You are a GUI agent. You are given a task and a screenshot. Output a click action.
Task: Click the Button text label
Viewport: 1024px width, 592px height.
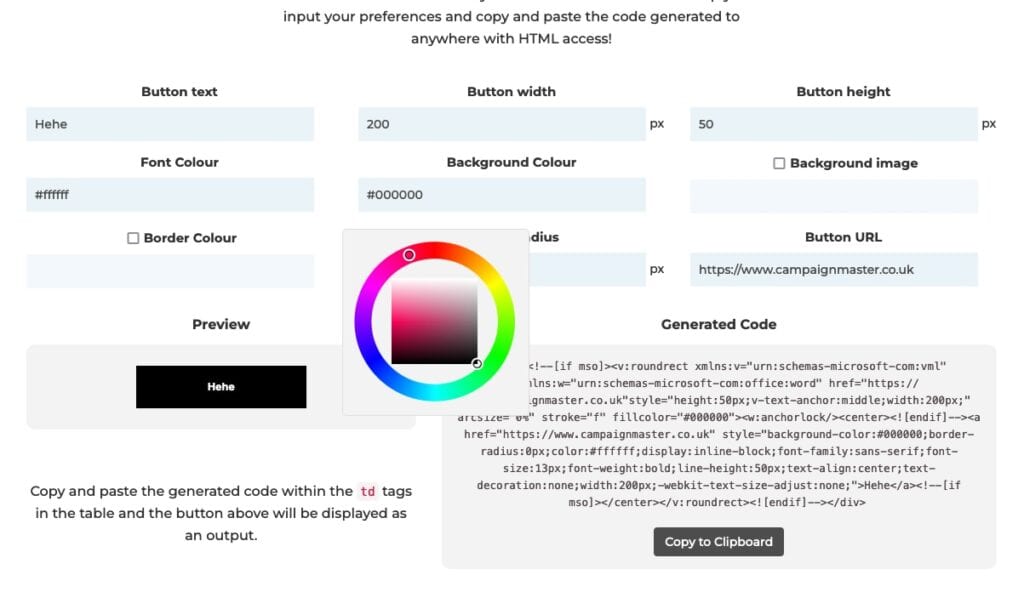click(179, 92)
